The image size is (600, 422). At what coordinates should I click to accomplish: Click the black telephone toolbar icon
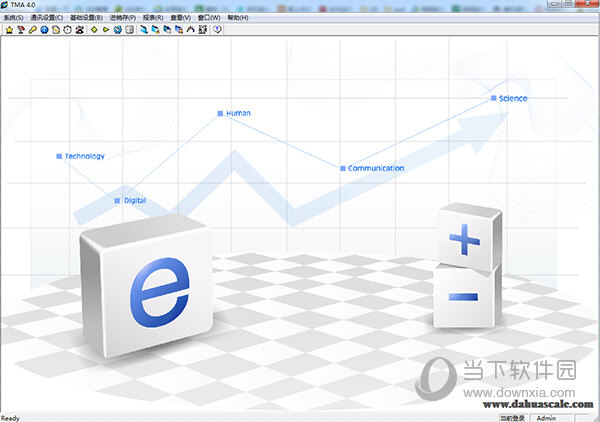pos(80,29)
